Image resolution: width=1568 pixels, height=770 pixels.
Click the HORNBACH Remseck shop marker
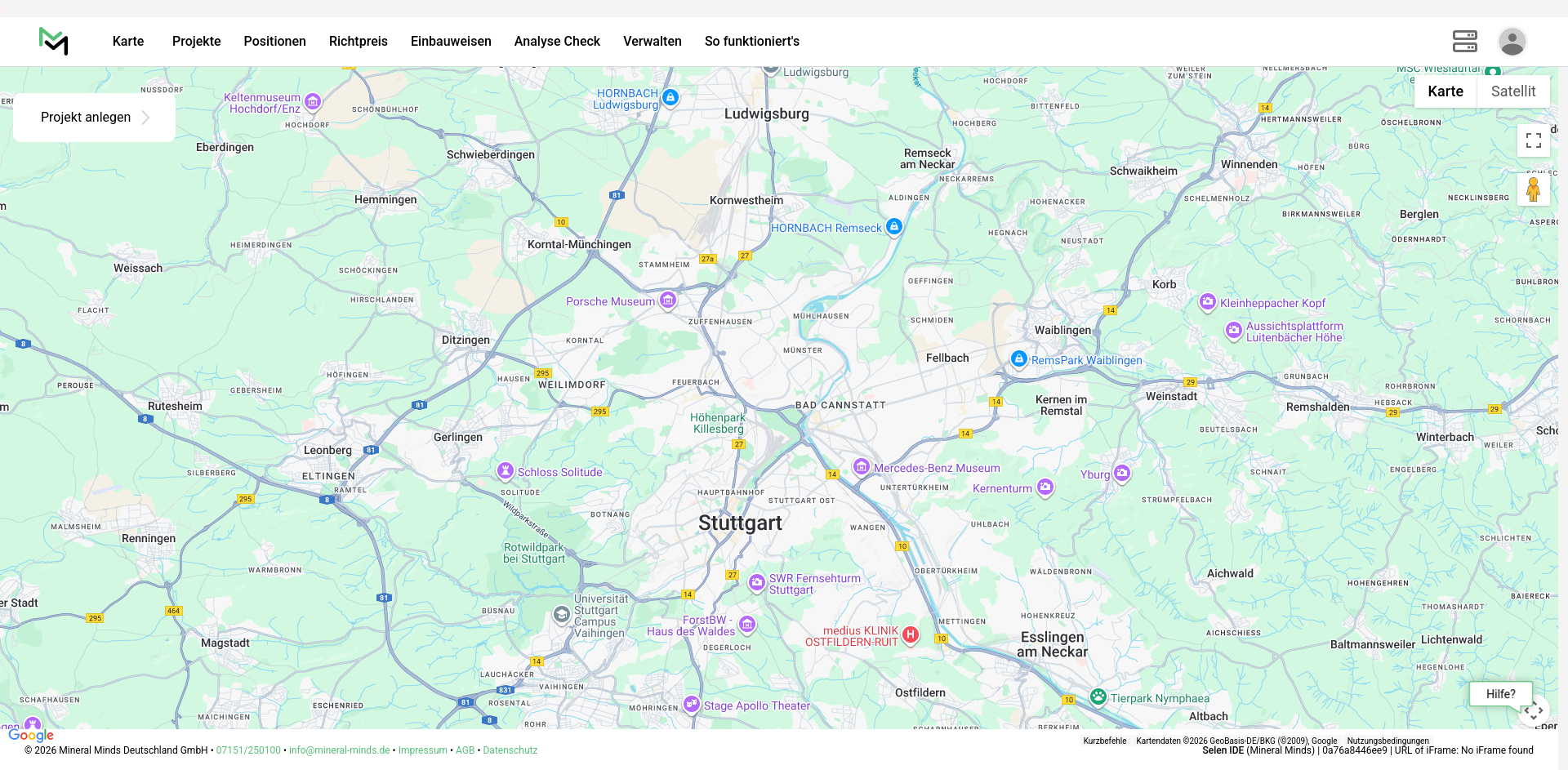[894, 227]
